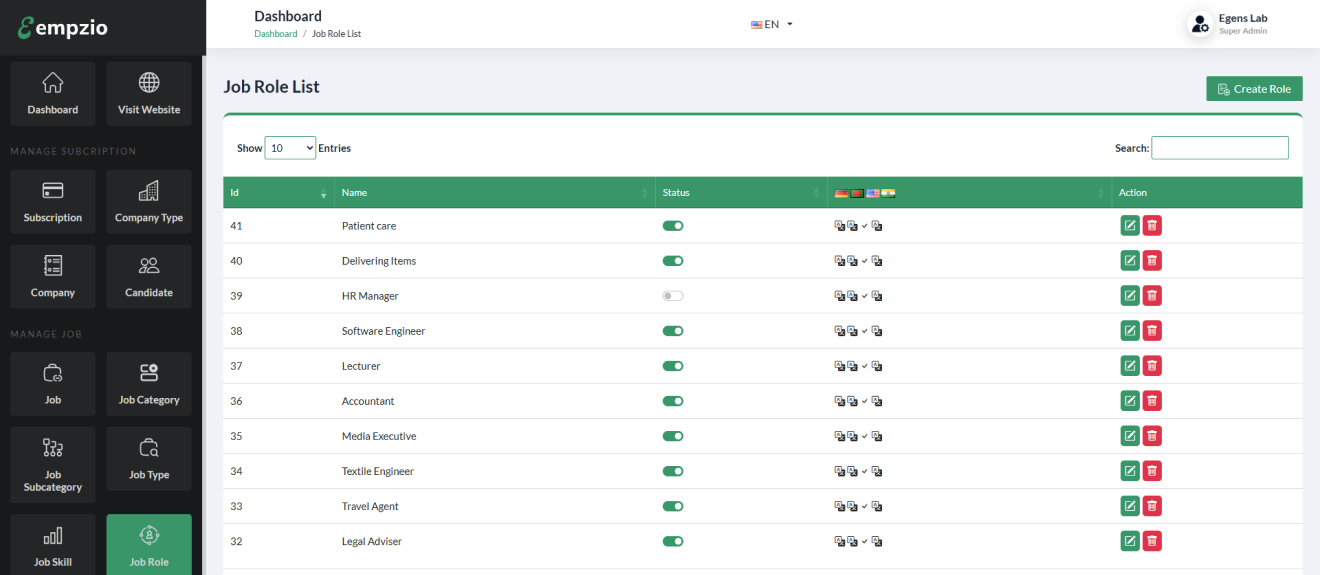Edit the Textile Engineer role

click(x=1130, y=471)
